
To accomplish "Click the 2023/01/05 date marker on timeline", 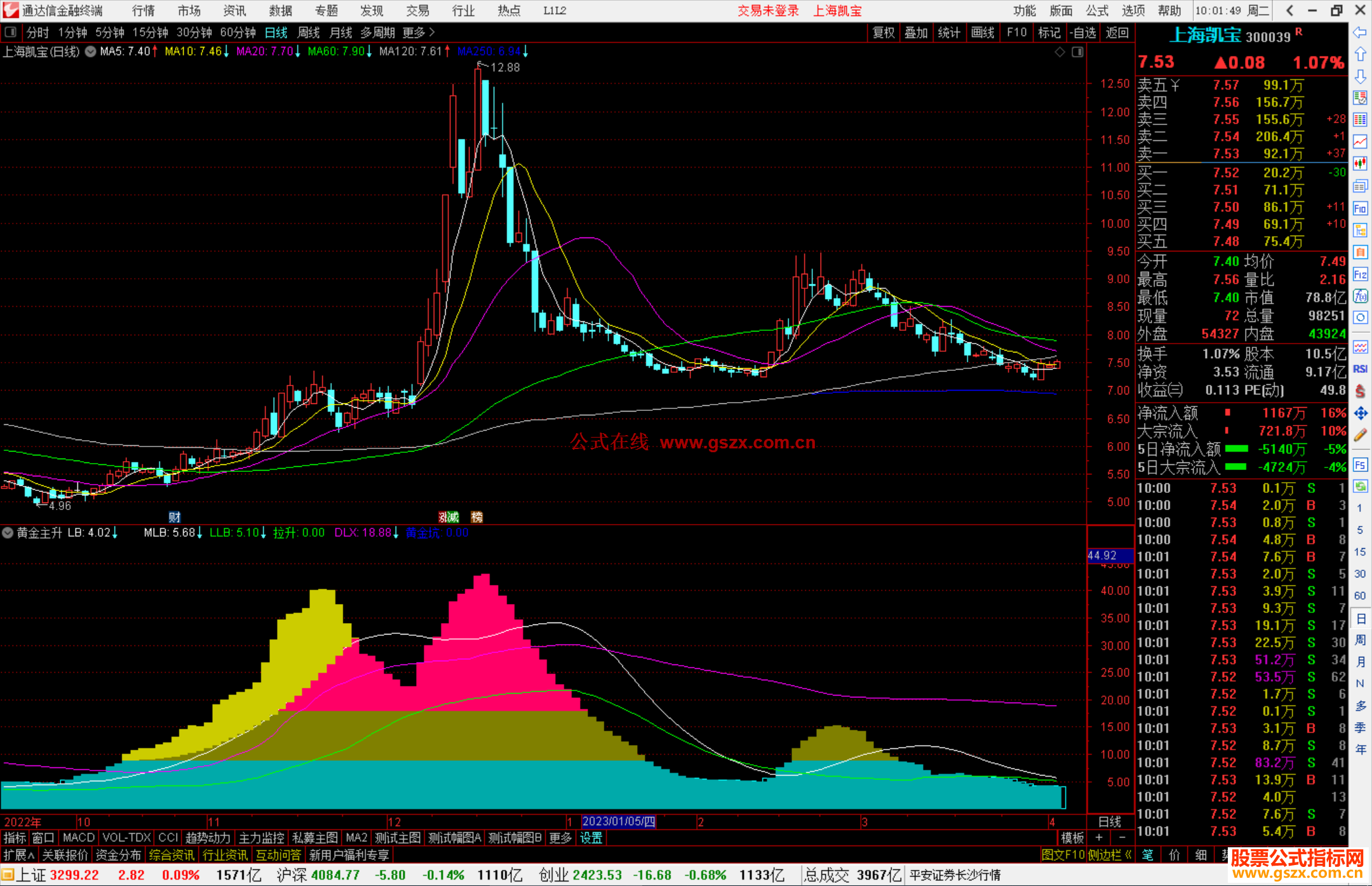I will pyautogui.click(x=618, y=821).
